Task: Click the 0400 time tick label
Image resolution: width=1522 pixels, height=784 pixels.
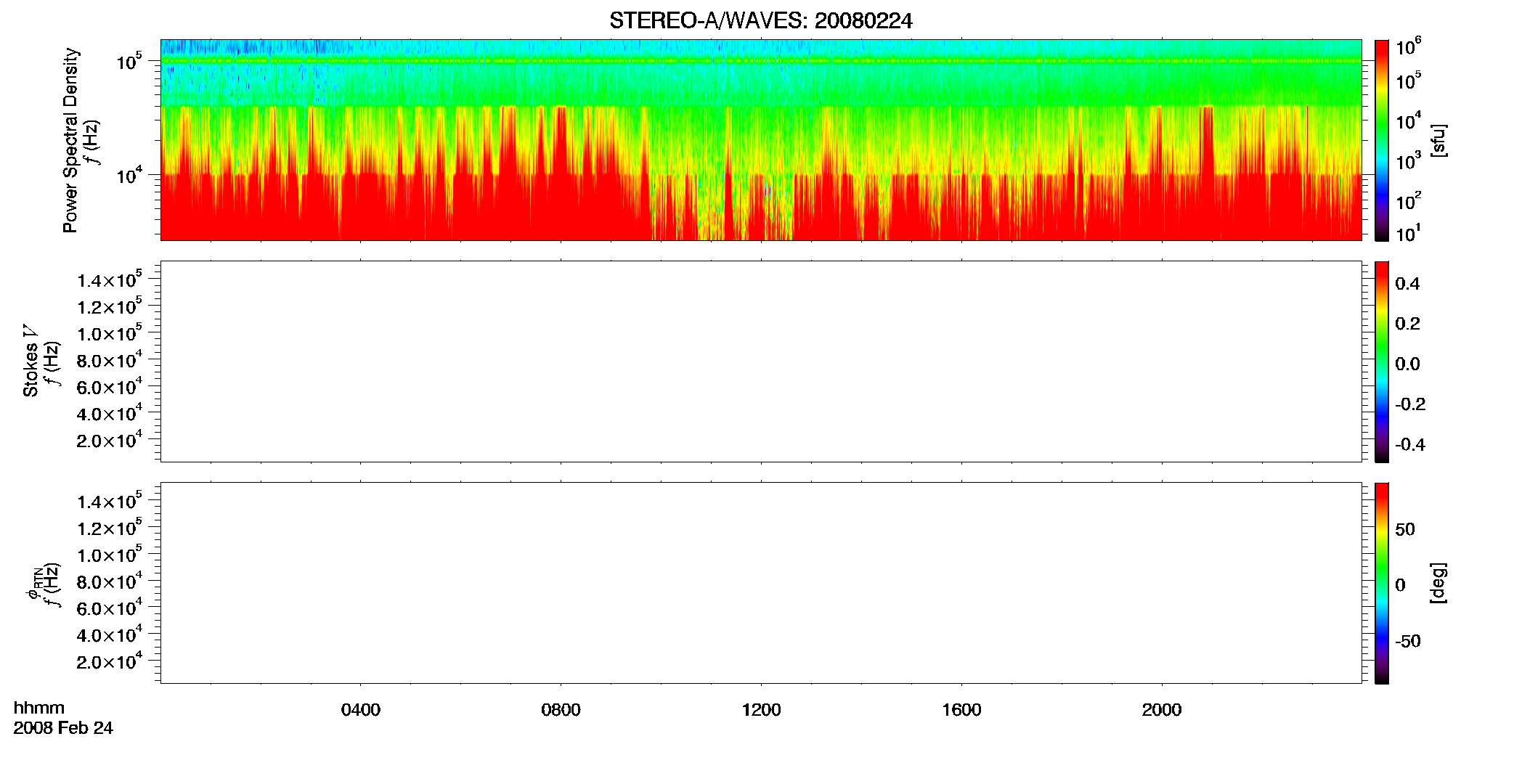Action: (360, 709)
